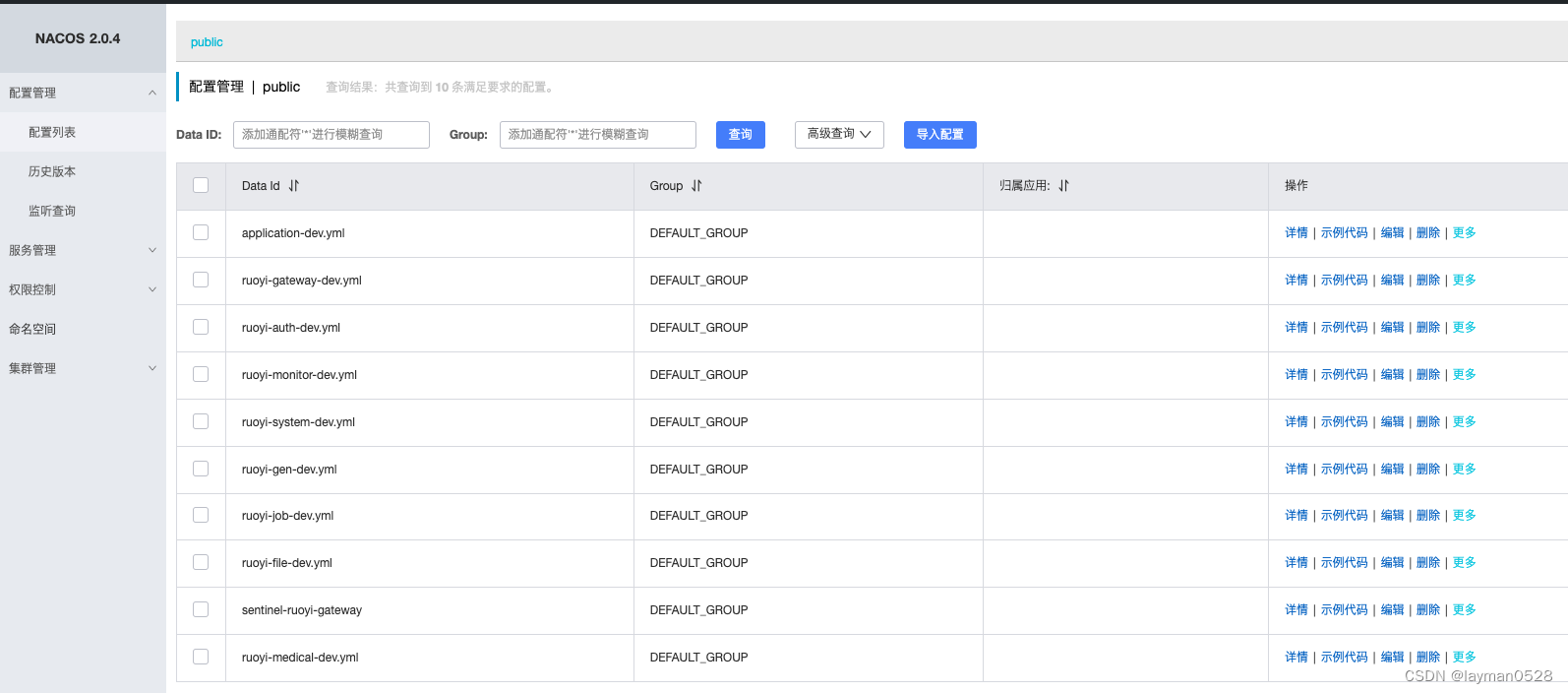Image resolution: width=1568 pixels, height=693 pixels.
Task: Open 更多 menu for ruoyi-file-dev.yml
Action: (1465, 563)
